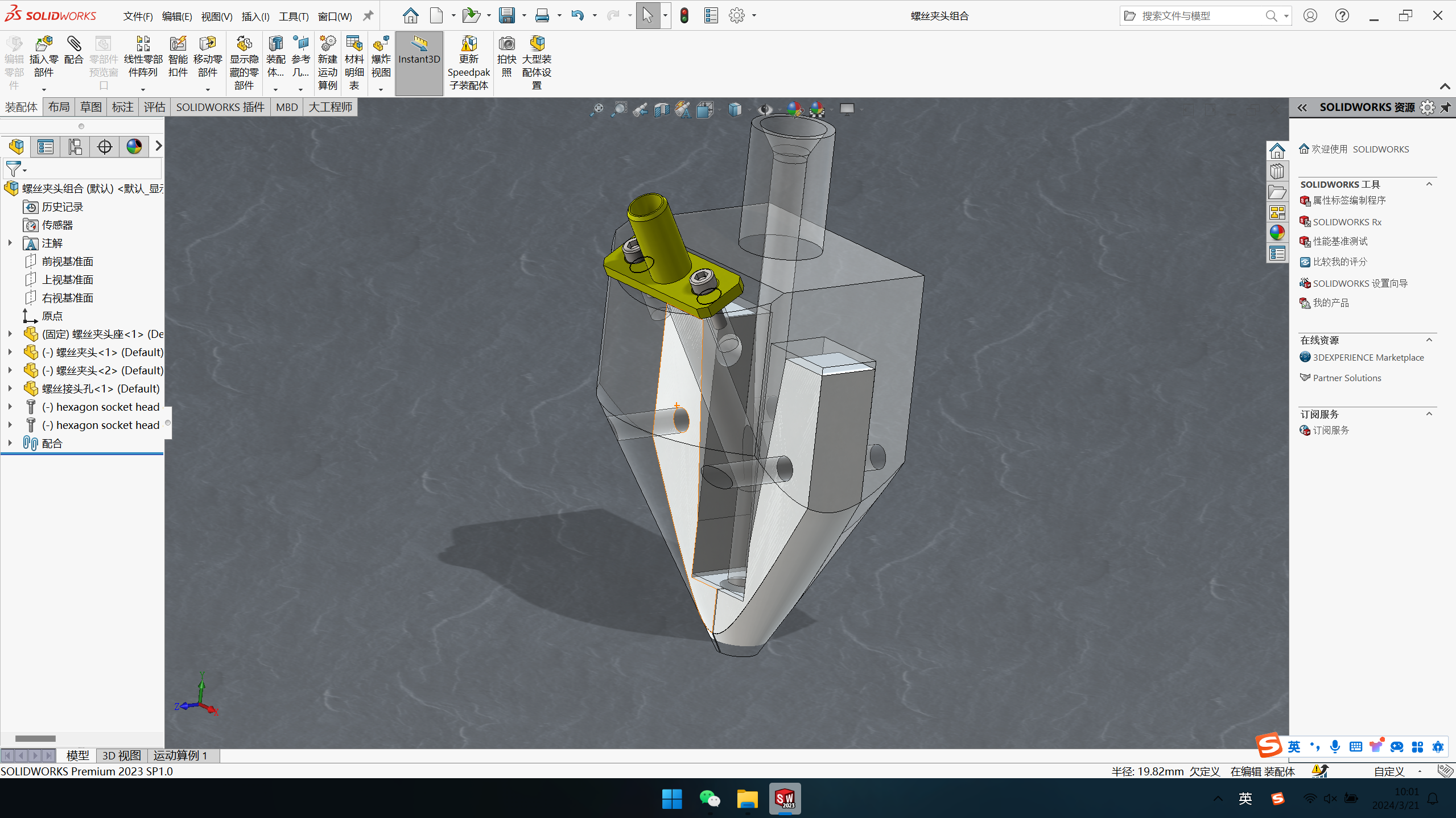This screenshot has width=1456, height=818.
Task: Click the SOLIDWORKS Rx link
Action: pos(1346,222)
